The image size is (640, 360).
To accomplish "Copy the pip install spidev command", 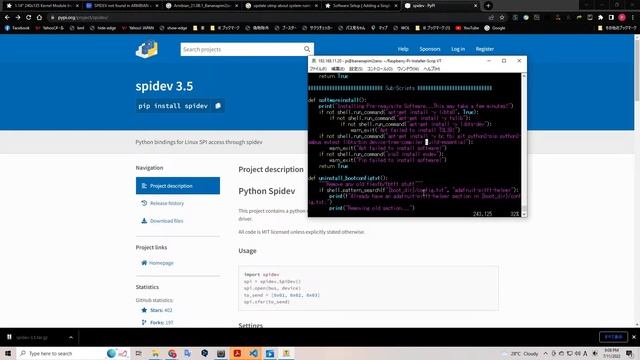I will point(218,106).
